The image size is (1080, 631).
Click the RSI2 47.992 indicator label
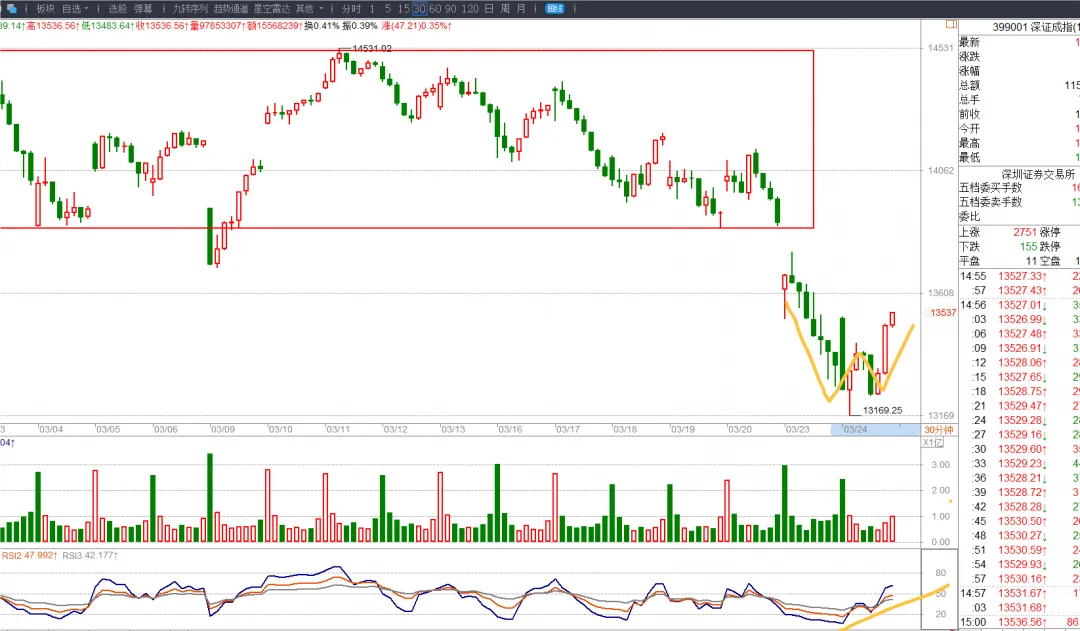[28, 555]
